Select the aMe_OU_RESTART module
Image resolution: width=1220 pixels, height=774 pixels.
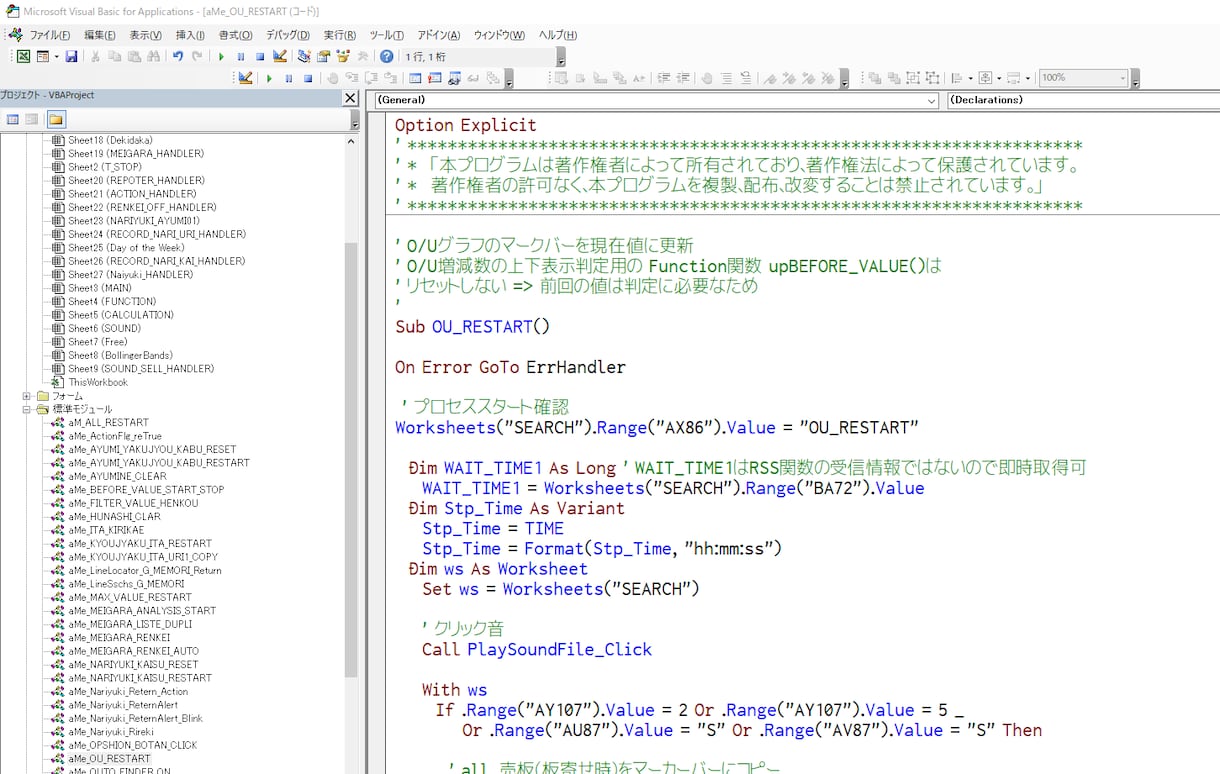(x=110, y=759)
